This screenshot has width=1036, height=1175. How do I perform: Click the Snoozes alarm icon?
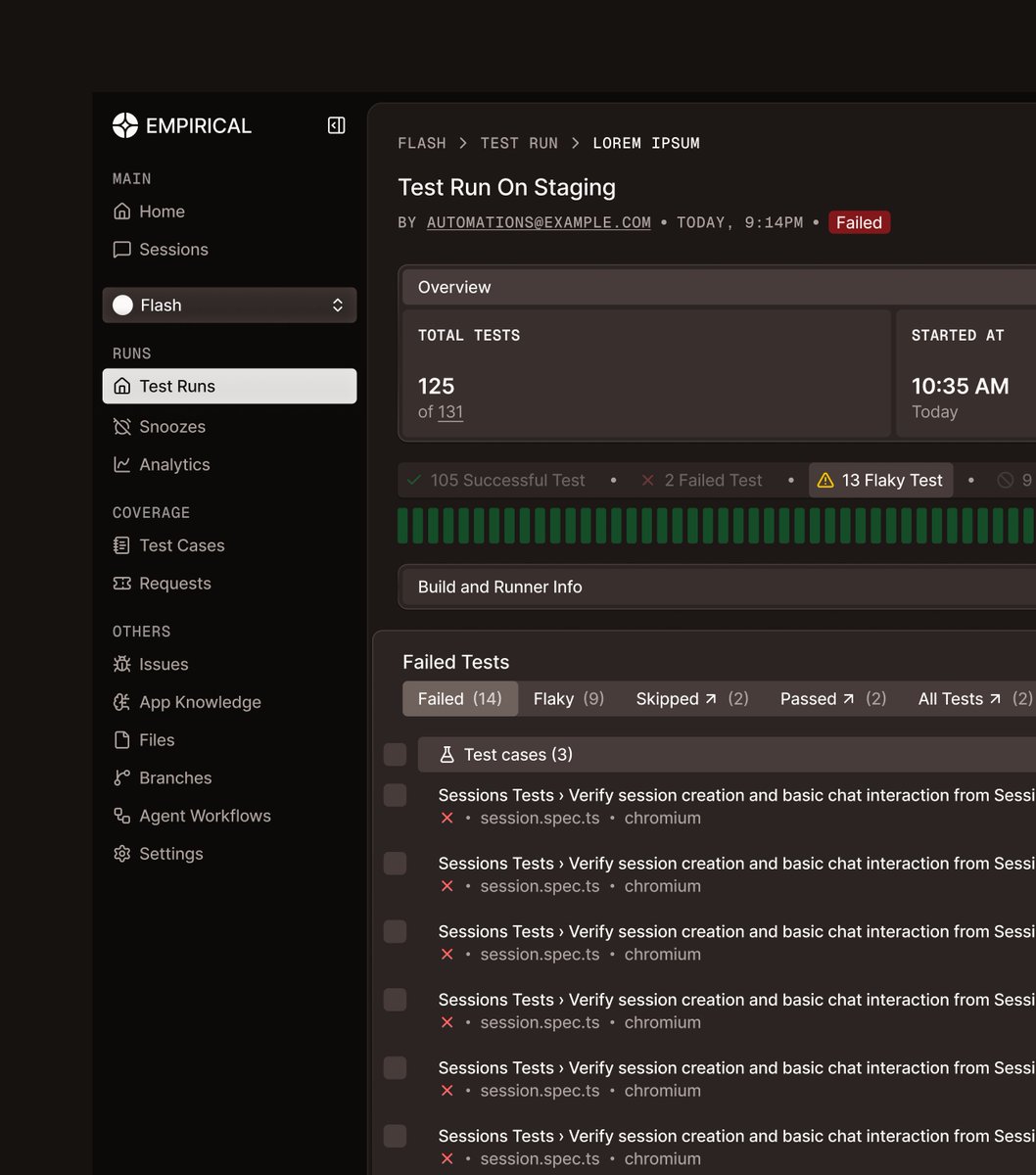(122, 427)
